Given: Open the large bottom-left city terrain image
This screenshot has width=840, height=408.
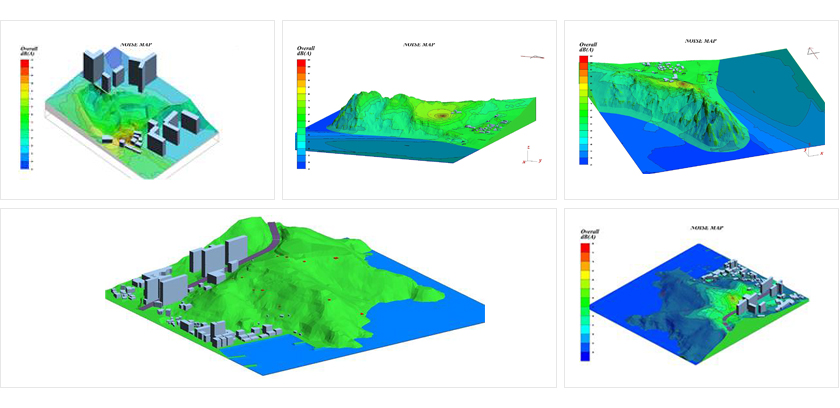Looking at the screenshot, I should (277, 298).
